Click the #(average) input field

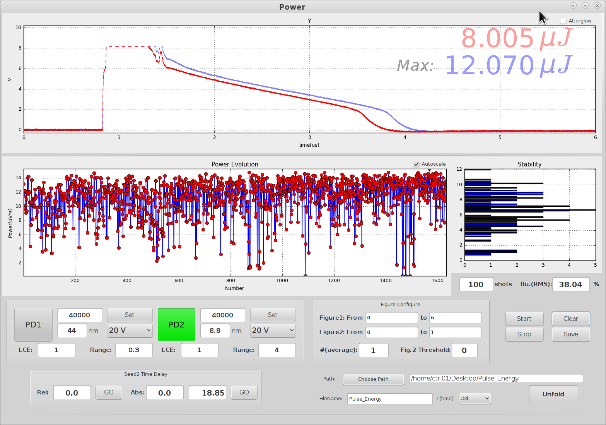point(373,350)
